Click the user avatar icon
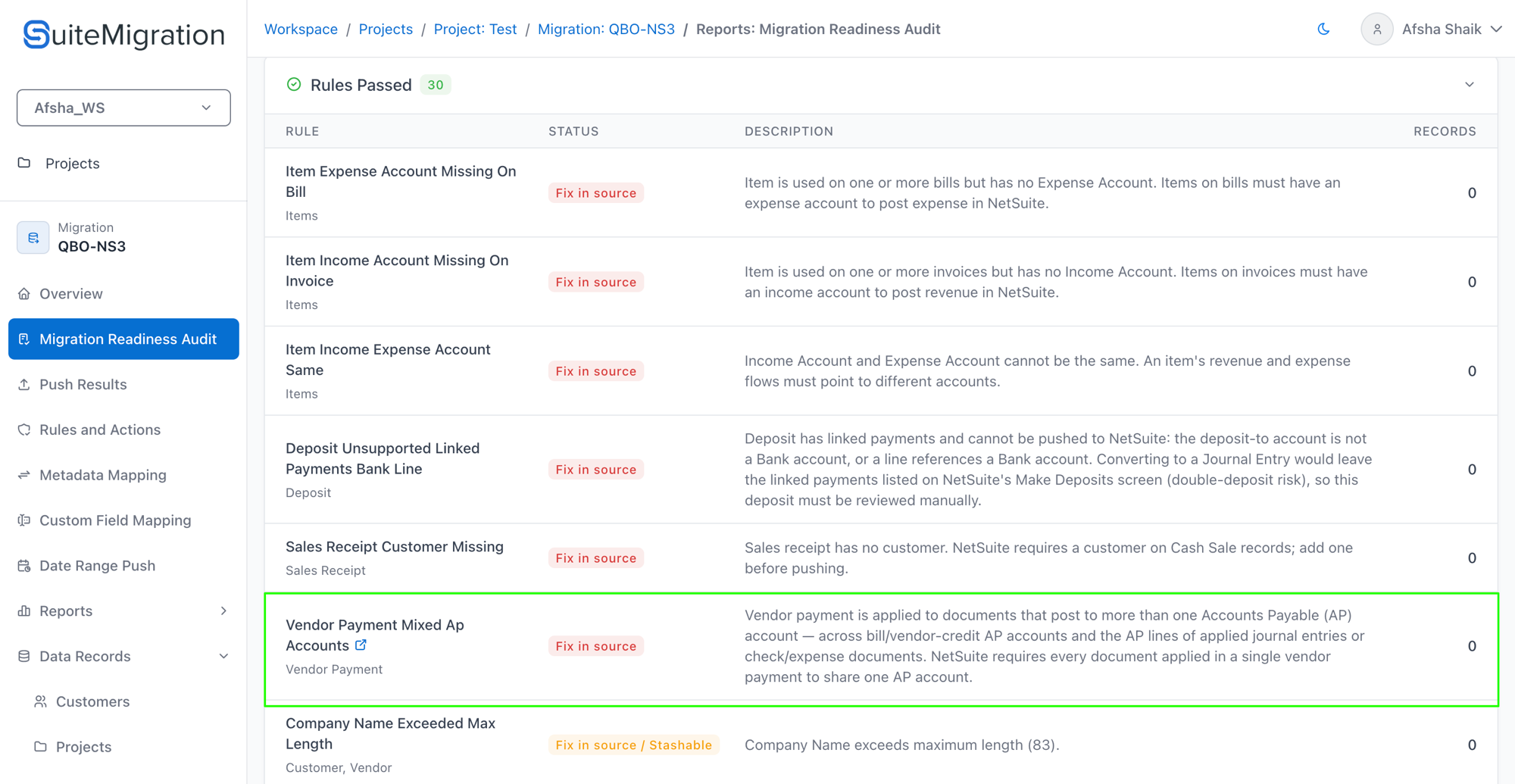 (1376, 30)
